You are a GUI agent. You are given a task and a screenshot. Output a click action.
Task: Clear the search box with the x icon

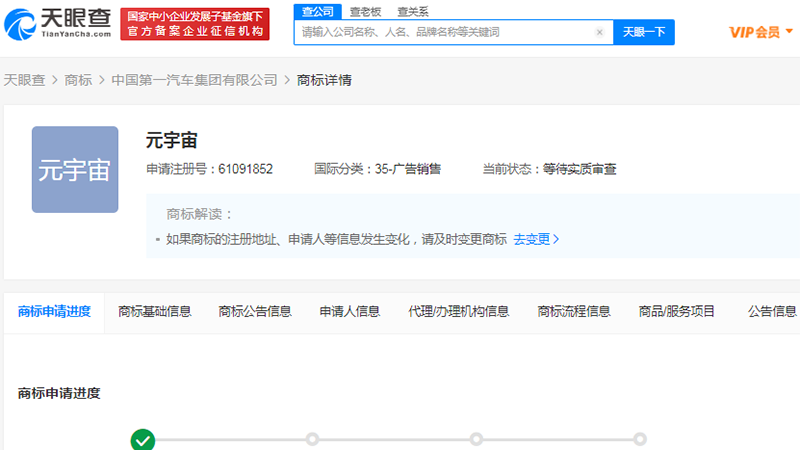(x=599, y=32)
